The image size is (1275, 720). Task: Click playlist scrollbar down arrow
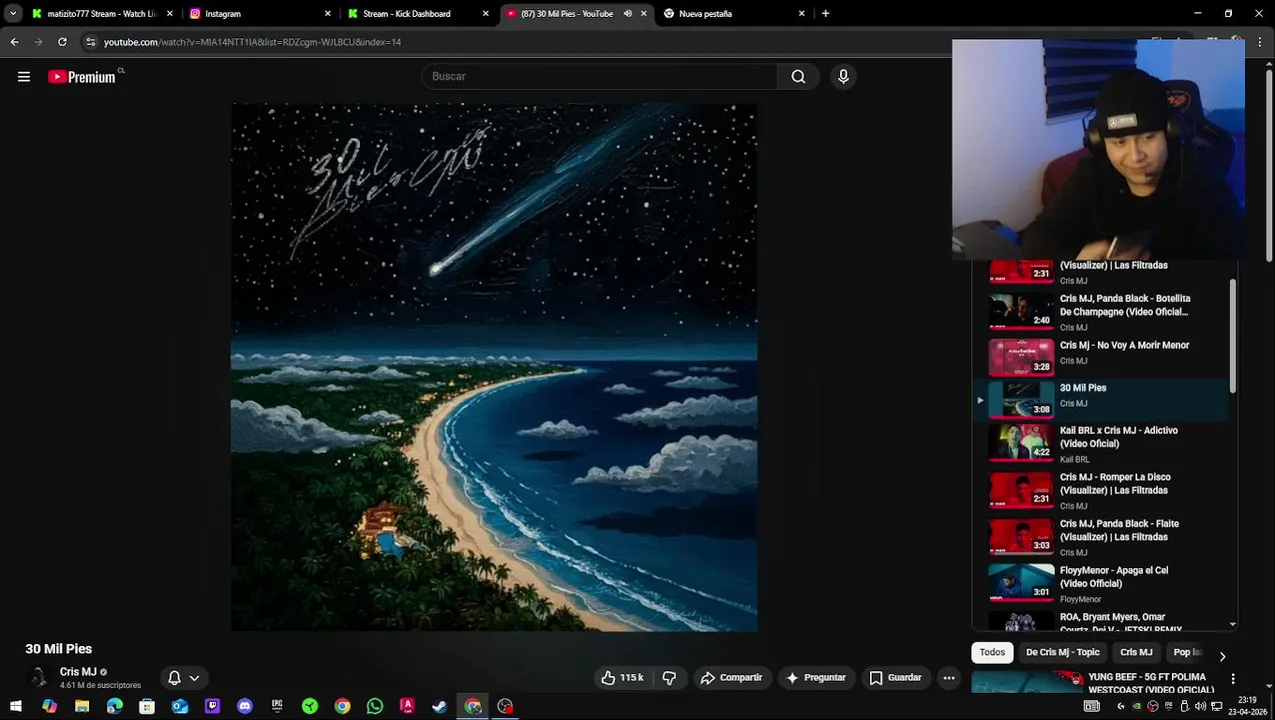point(1232,624)
